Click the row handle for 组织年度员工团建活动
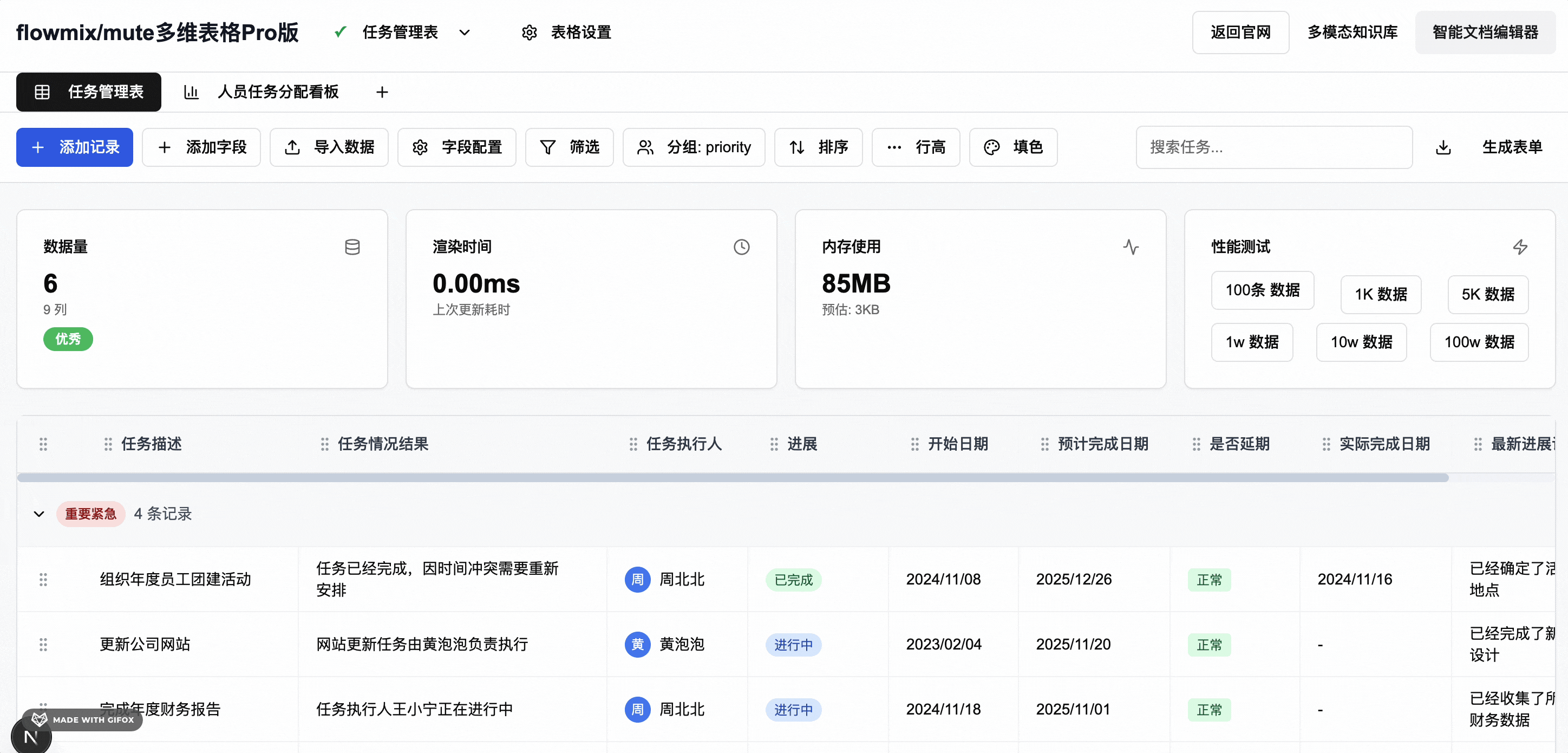1568x753 pixels. (x=43, y=579)
